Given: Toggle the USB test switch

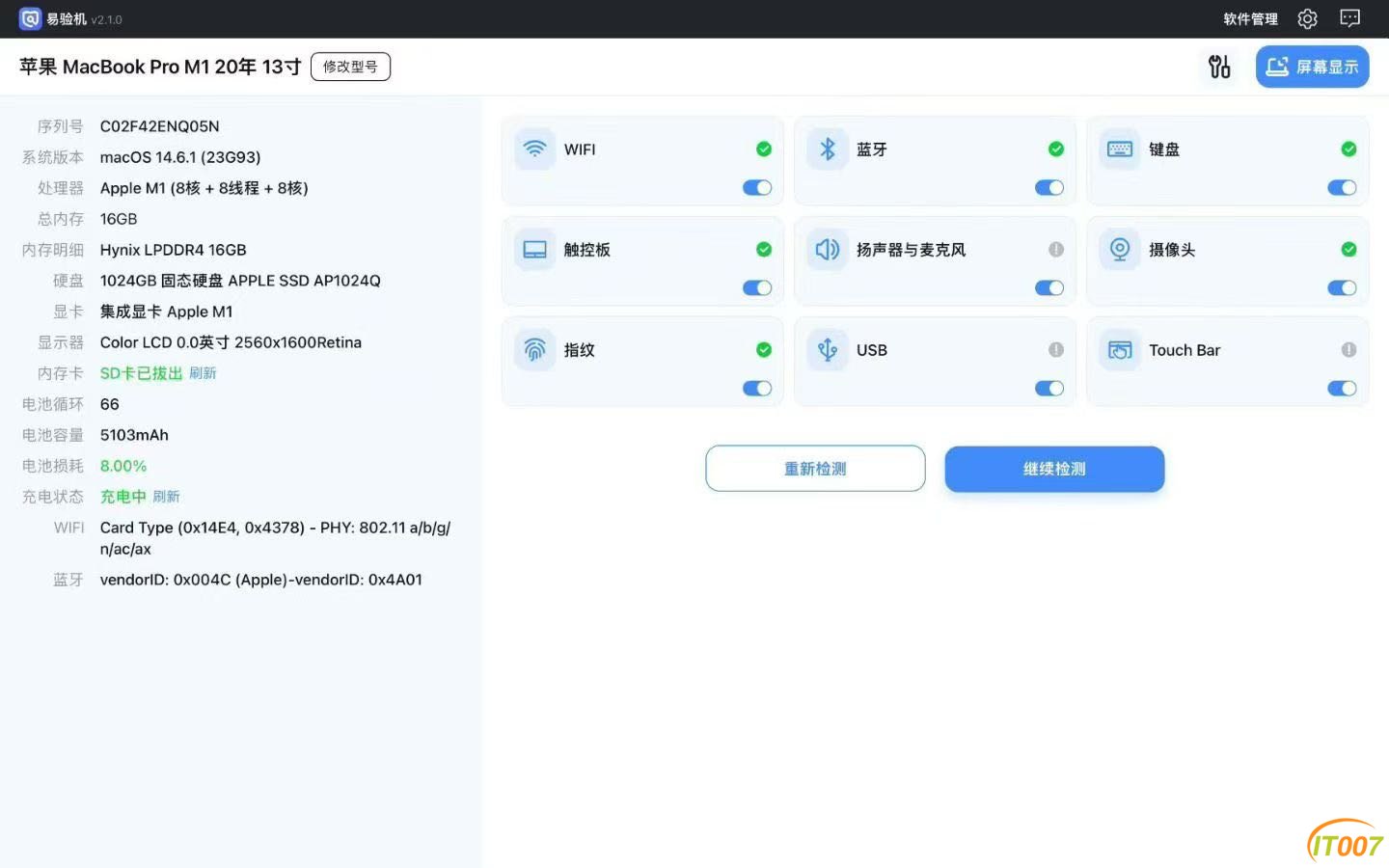Looking at the screenshot, I should 1049,389.
